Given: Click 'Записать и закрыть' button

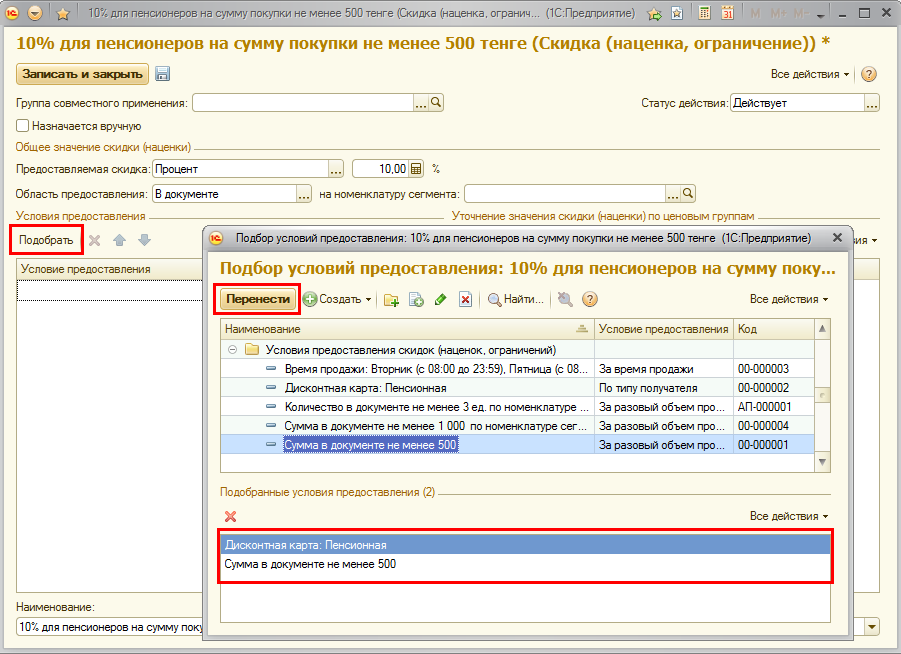Looking at the screenshot, I should [x=82, y=75].
